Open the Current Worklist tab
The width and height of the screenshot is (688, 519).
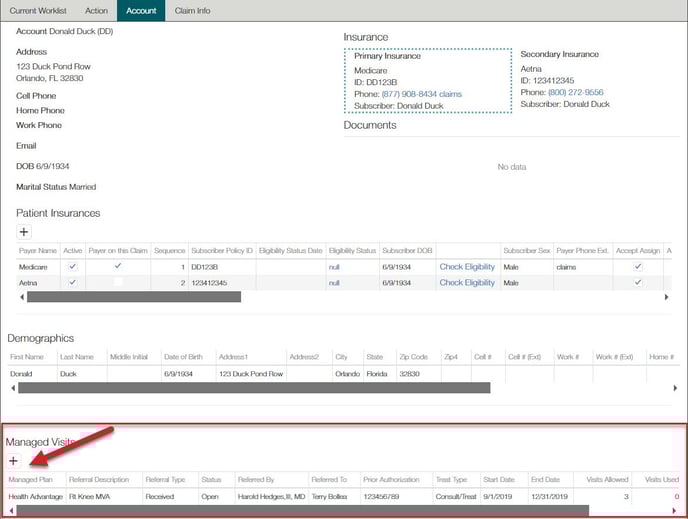click(36, 10)
